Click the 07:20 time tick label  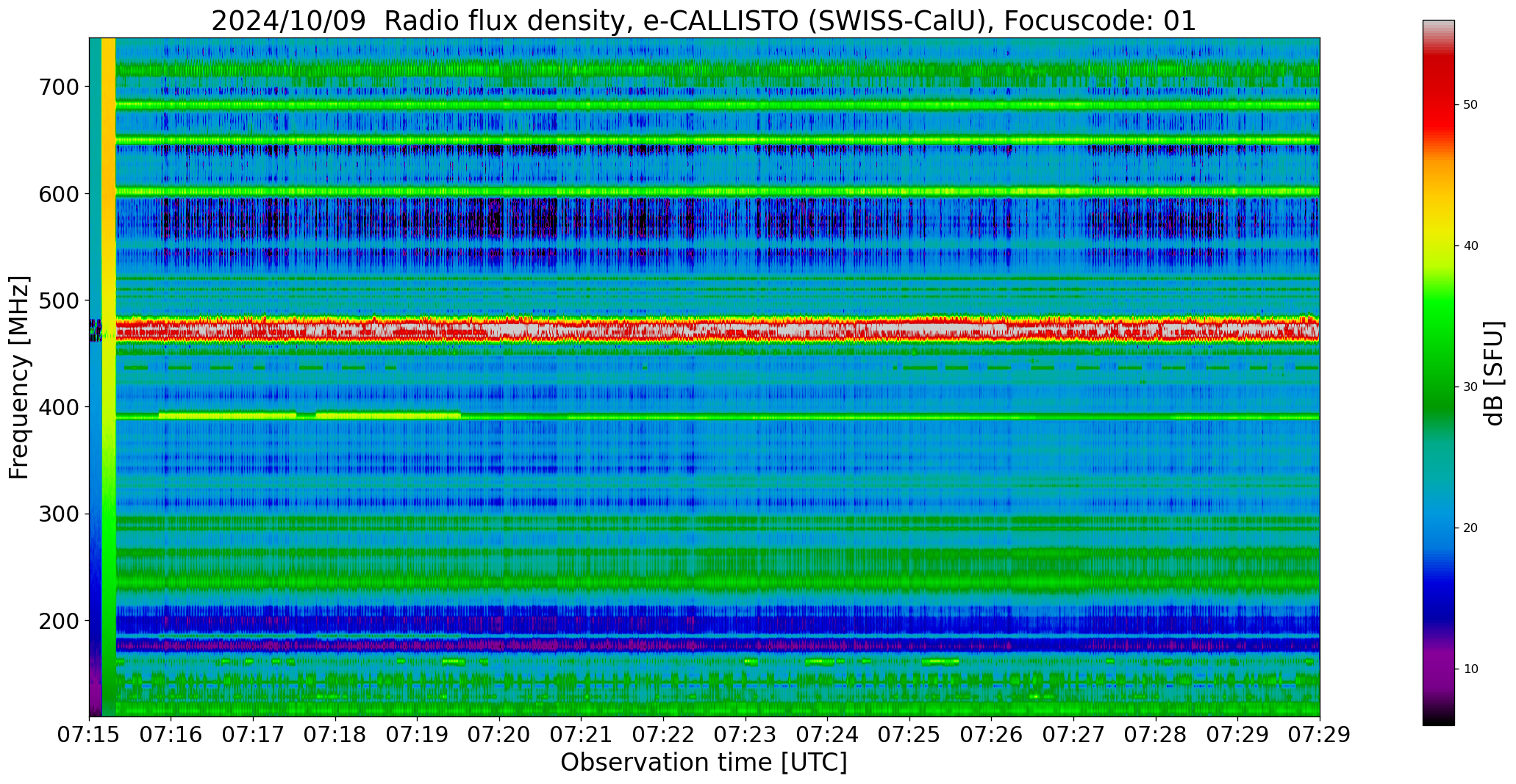[x=500, y=735]
